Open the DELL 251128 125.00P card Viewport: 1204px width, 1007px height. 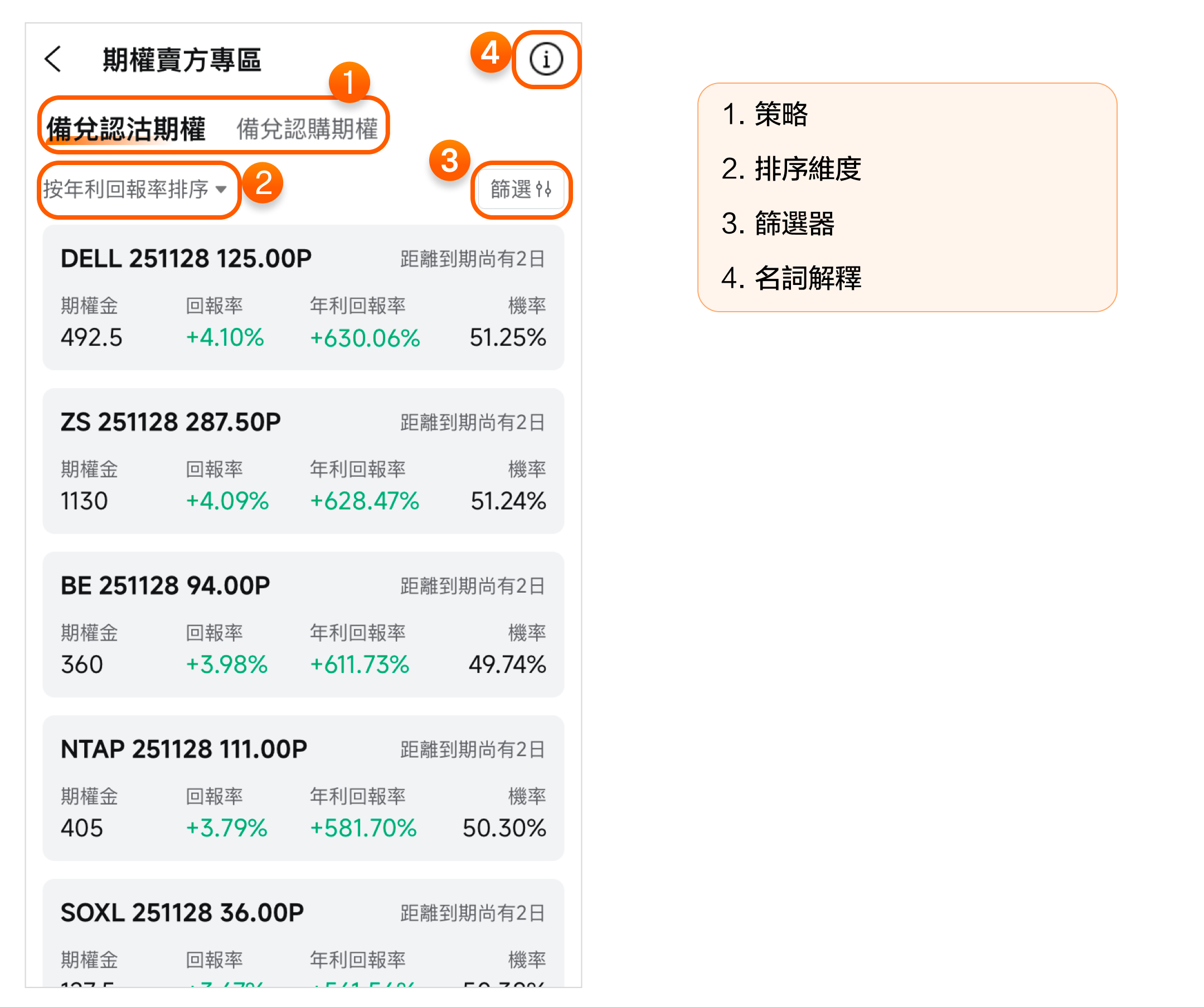pyautogui.click(x=186, y=259)
